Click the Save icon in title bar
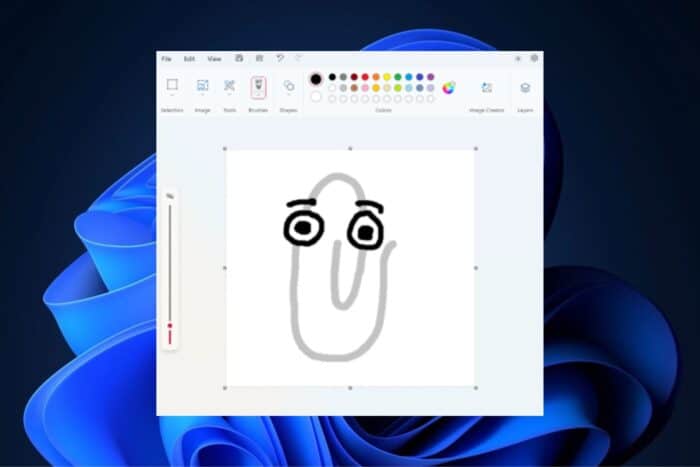 coord(239,58)
